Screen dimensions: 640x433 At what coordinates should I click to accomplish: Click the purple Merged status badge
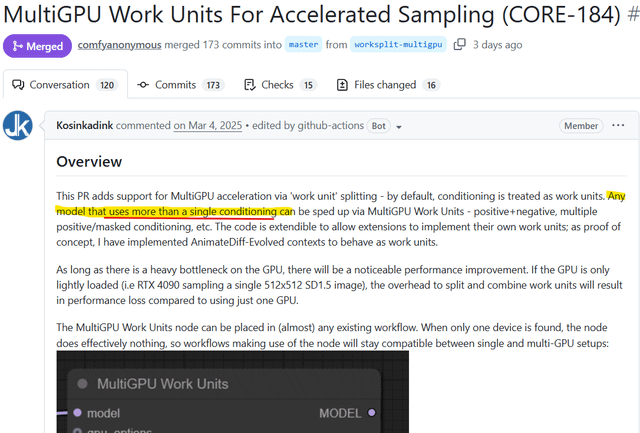point(37,46)
